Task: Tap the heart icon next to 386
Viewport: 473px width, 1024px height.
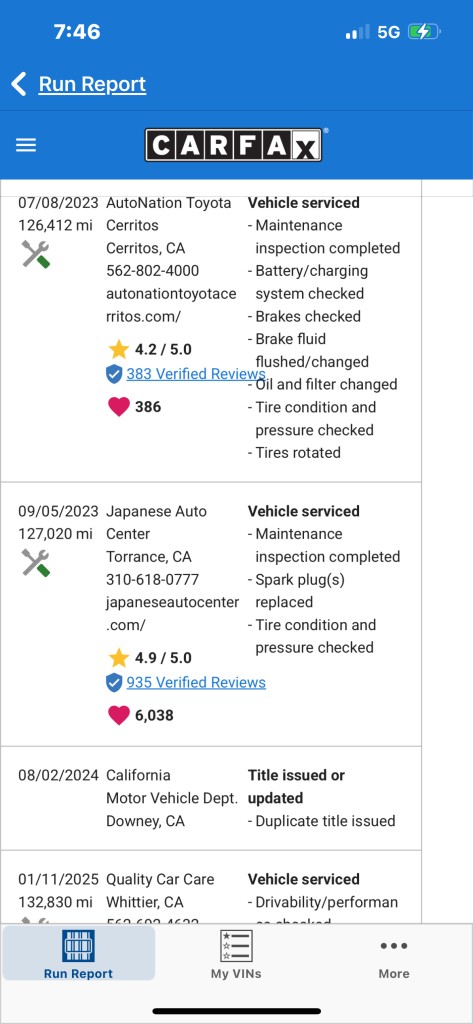Action: (x=118, y=407)
